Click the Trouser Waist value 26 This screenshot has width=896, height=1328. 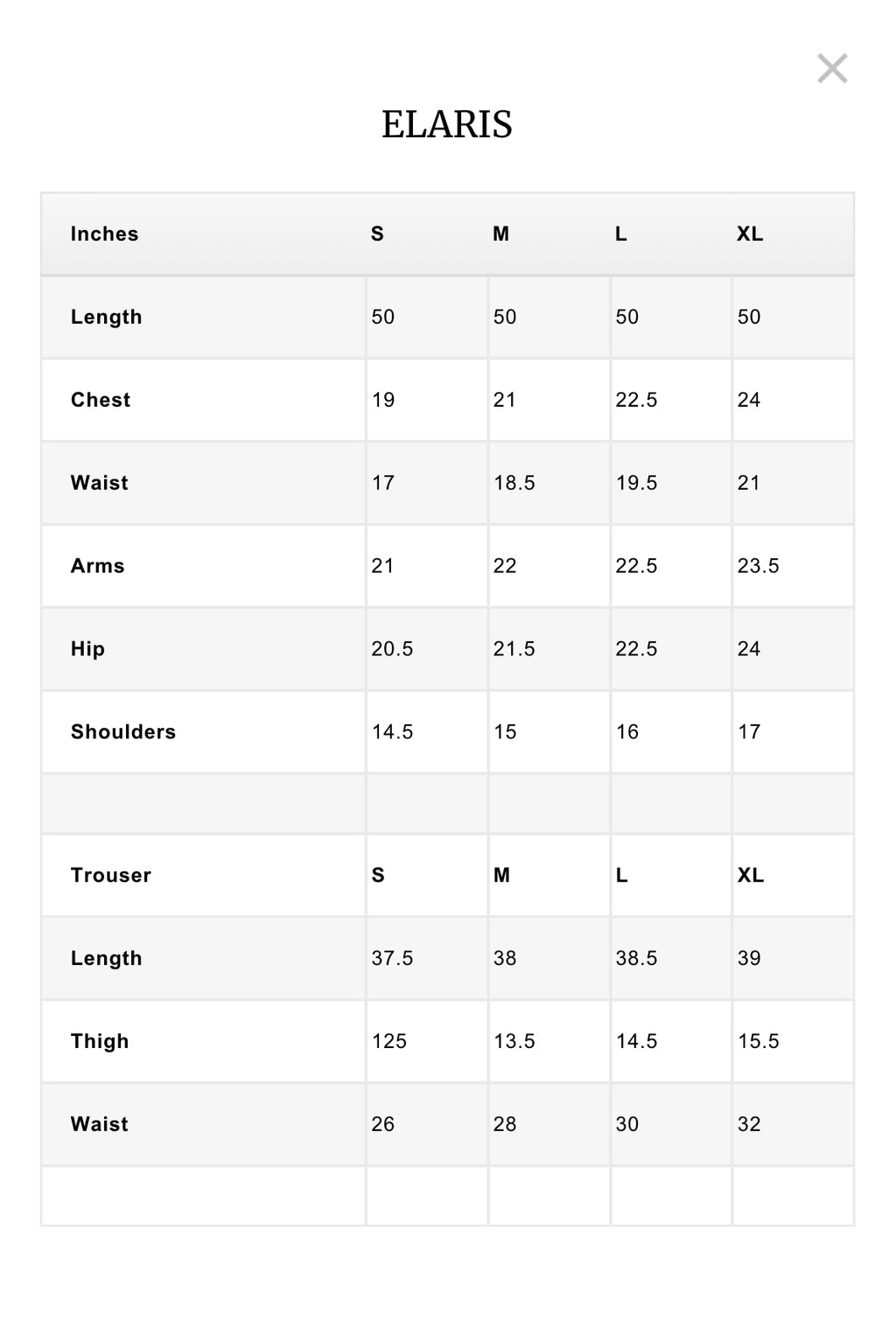click(383, 1124)
